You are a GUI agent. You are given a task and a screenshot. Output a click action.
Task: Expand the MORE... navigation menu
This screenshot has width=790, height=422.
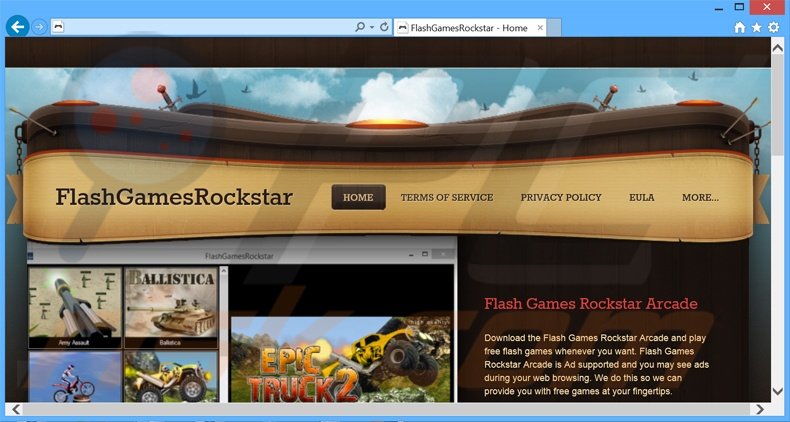coord(700,197)
